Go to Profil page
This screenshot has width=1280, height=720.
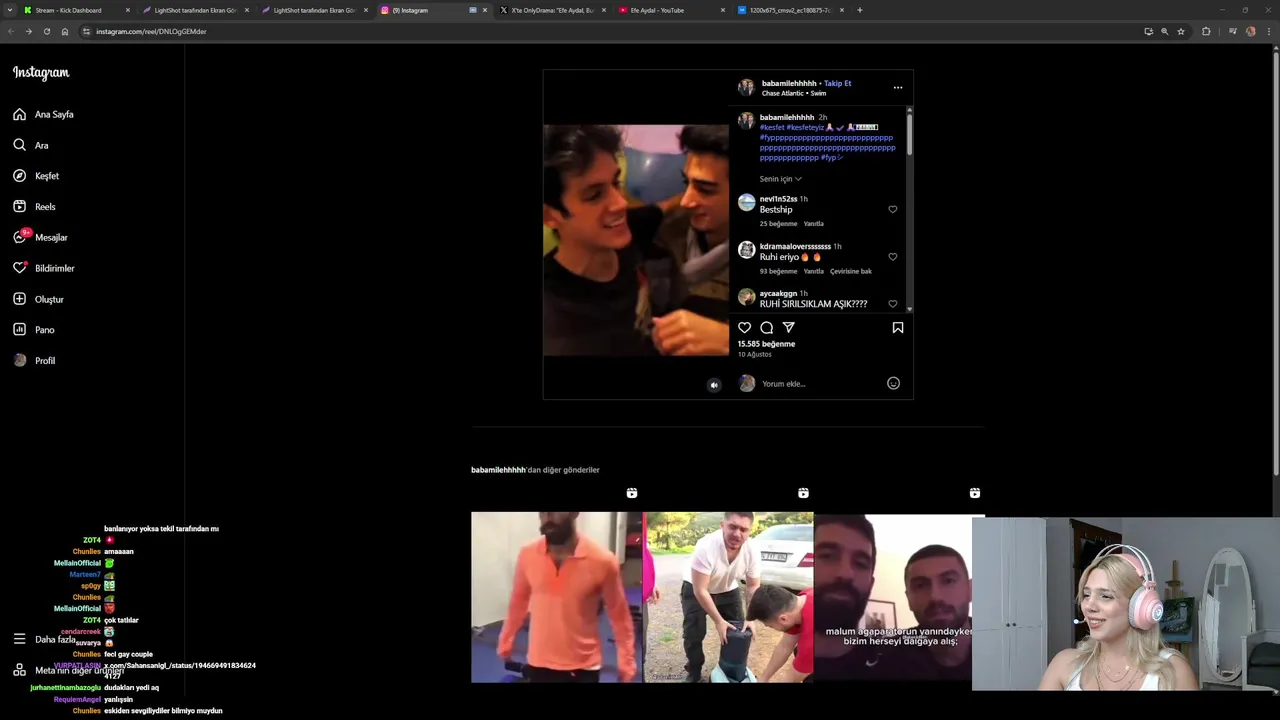click(34, 361)
